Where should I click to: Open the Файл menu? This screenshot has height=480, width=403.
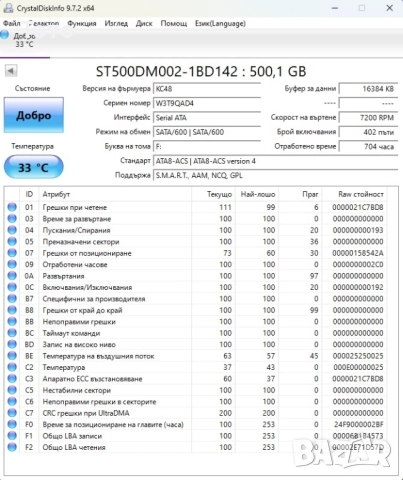12,23
